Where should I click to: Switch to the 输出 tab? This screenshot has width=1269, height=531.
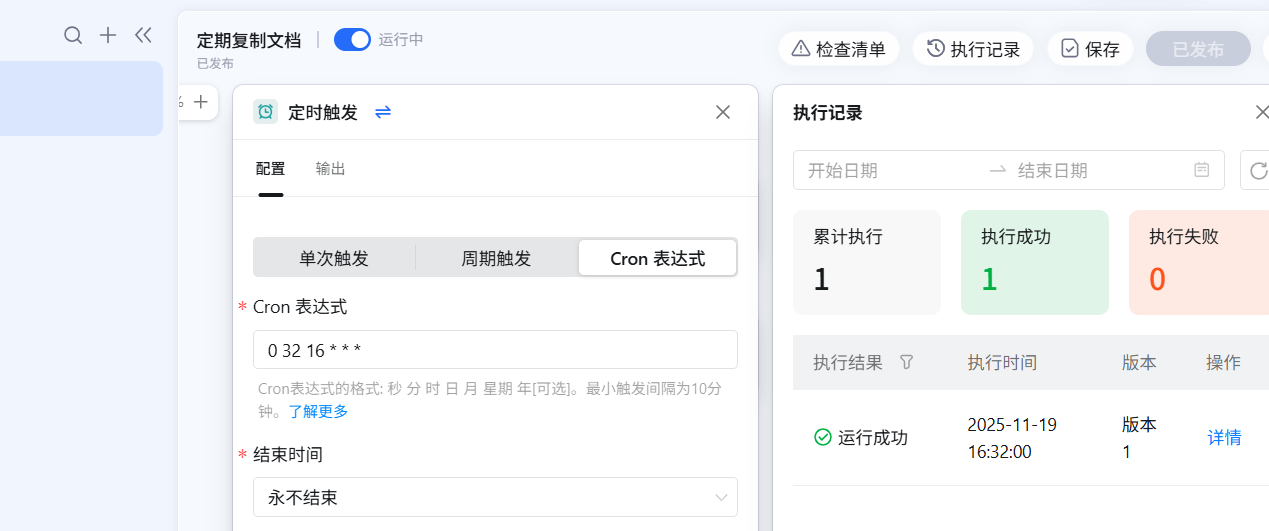[330, 169]
